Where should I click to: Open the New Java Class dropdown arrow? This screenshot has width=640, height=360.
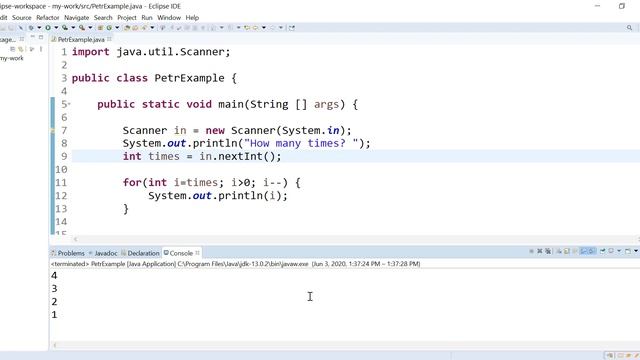point(117,28)
